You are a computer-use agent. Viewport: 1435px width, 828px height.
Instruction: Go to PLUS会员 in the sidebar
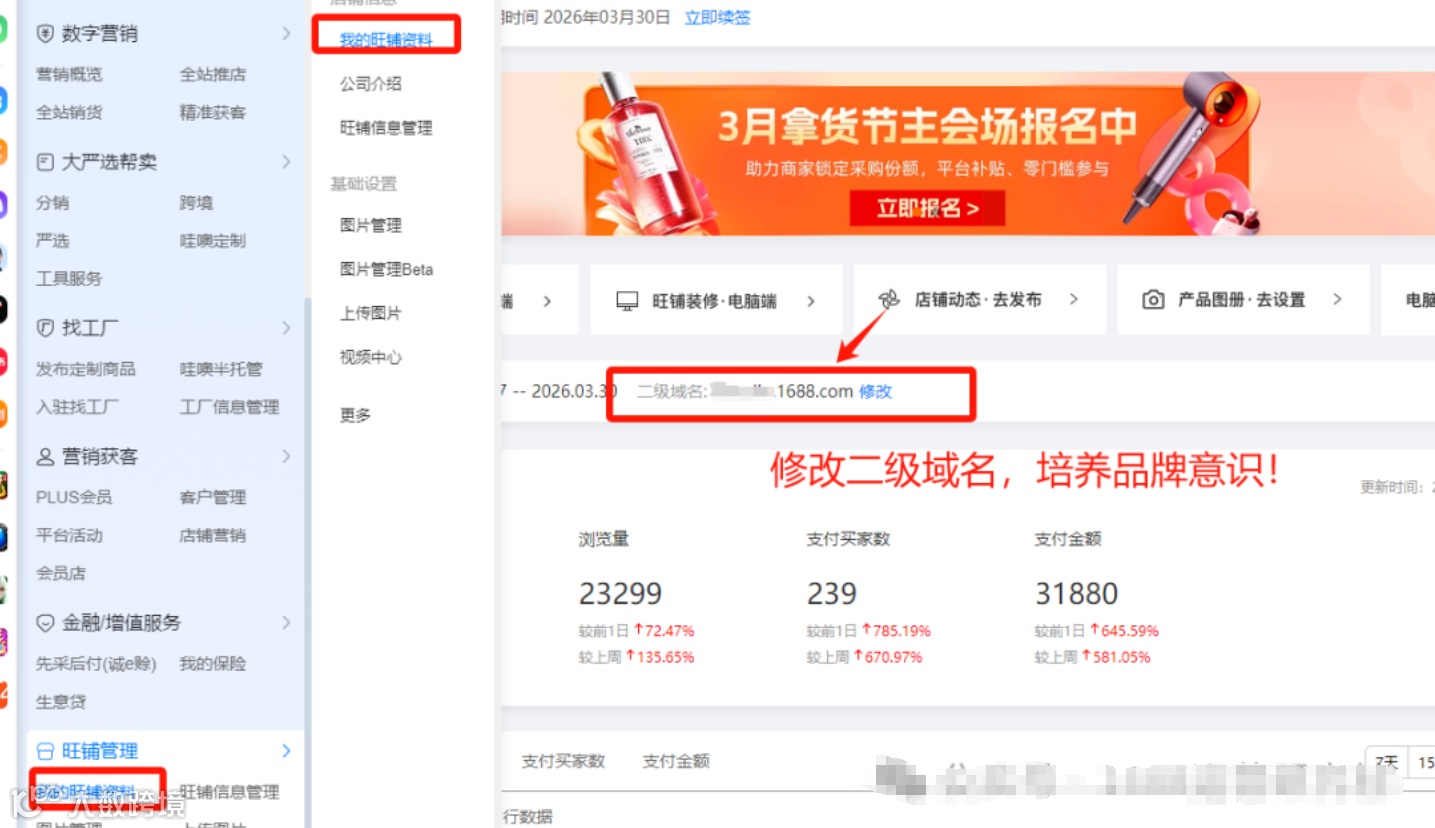74,497
